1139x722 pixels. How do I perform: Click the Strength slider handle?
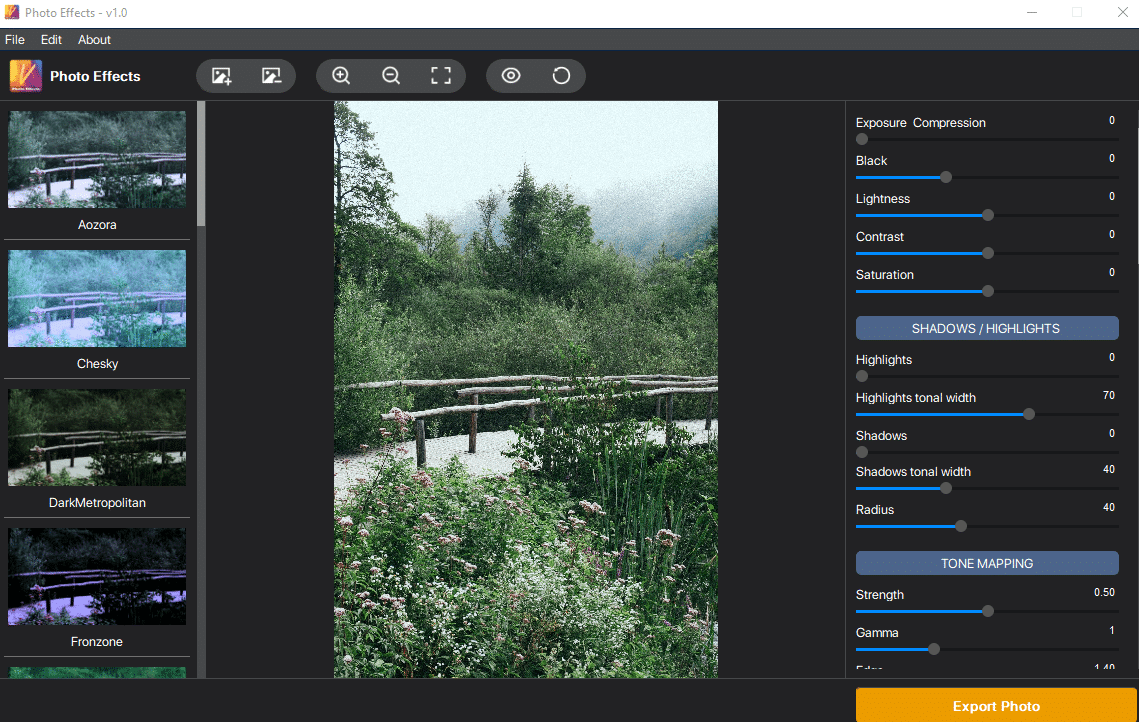(988, 611)
